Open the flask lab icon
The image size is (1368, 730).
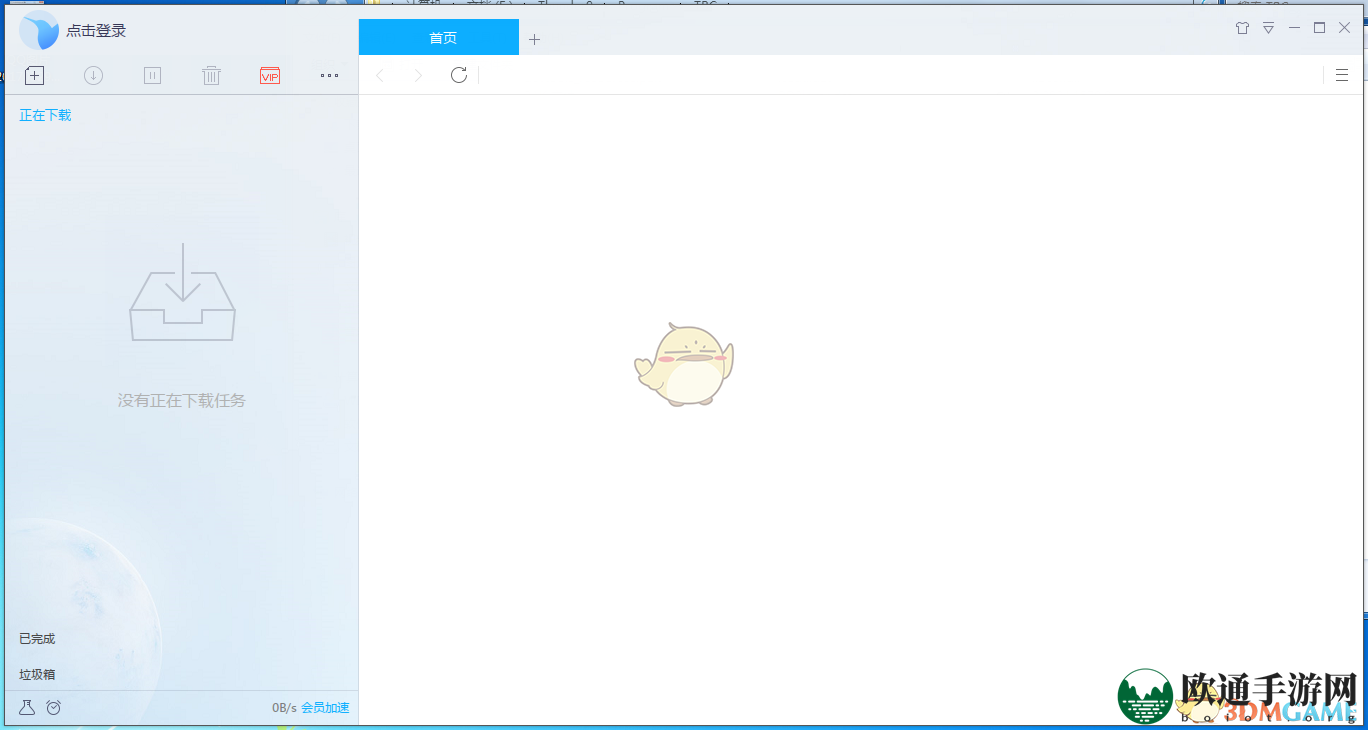[27, 707]
